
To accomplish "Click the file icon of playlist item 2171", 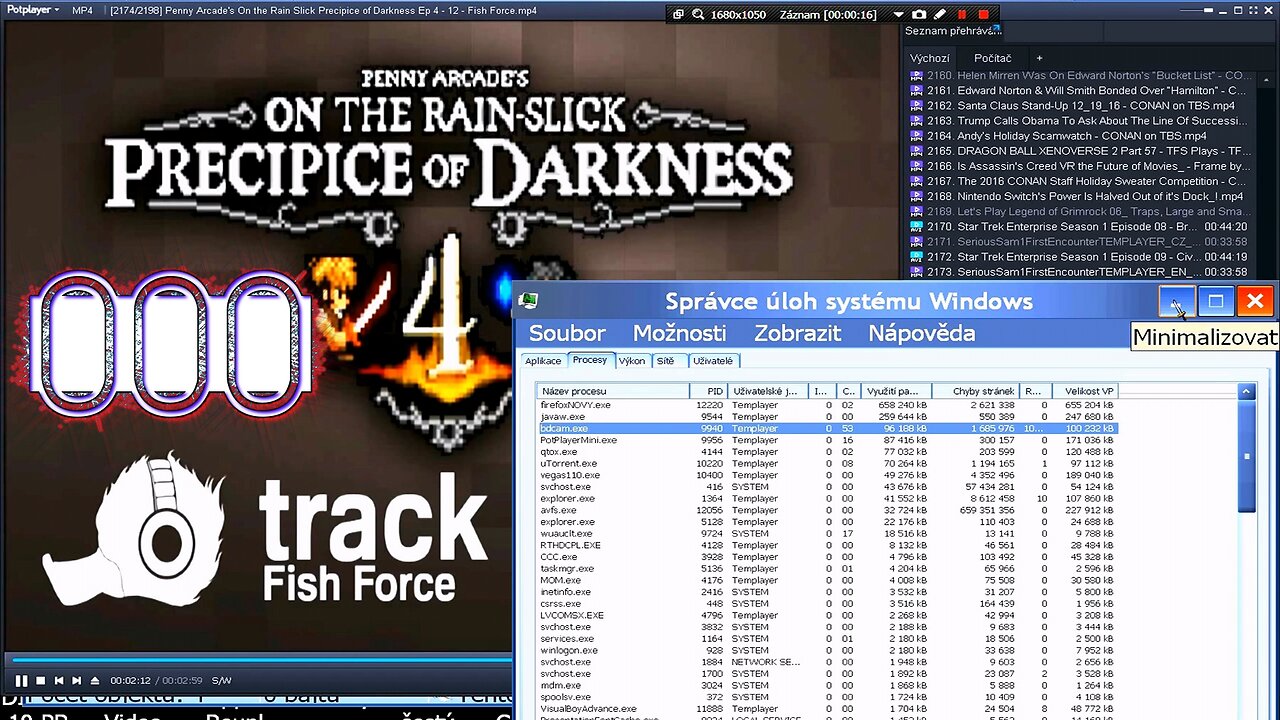I will click(x=916, y=242).
